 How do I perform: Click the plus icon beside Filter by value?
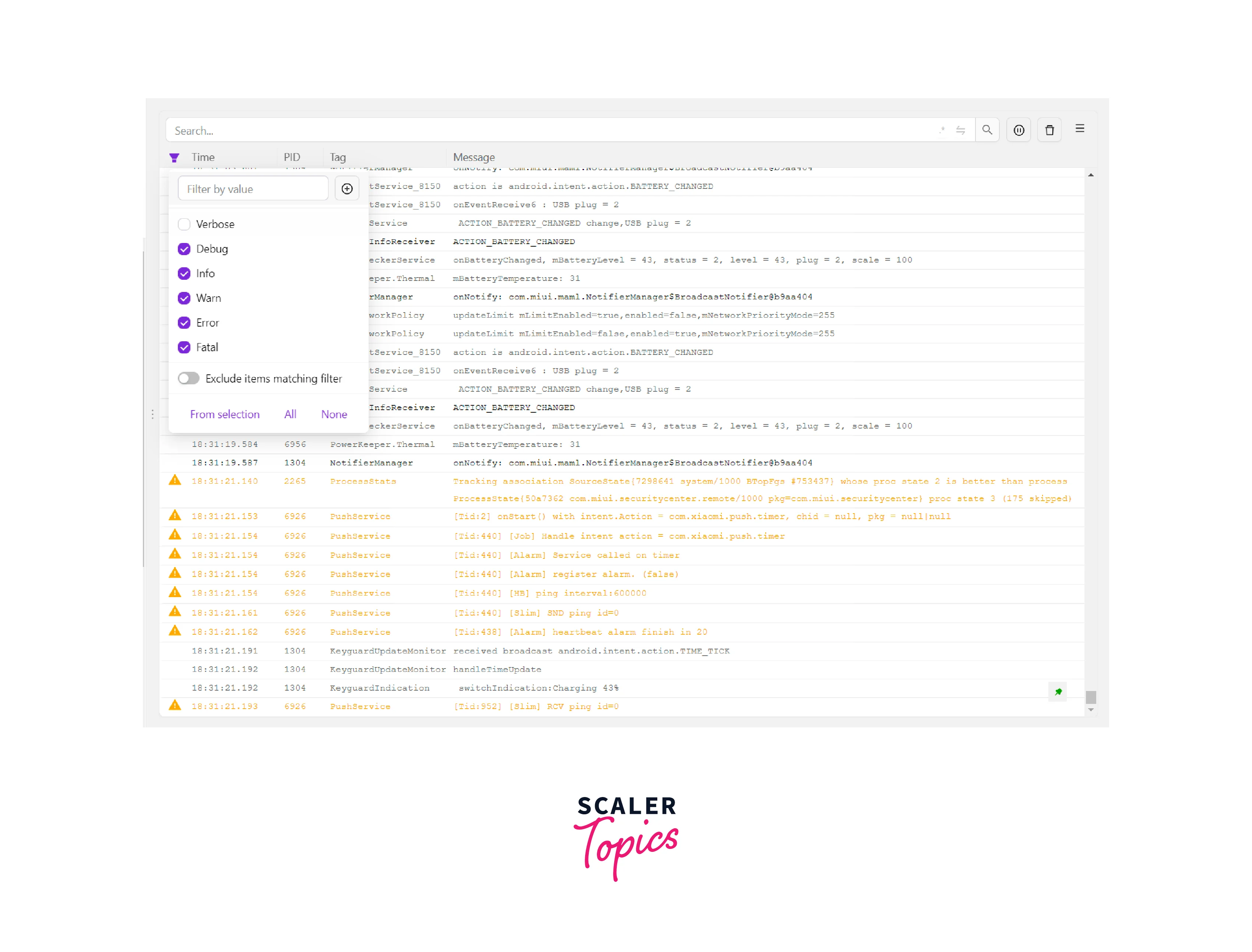[x=347, y=189]
